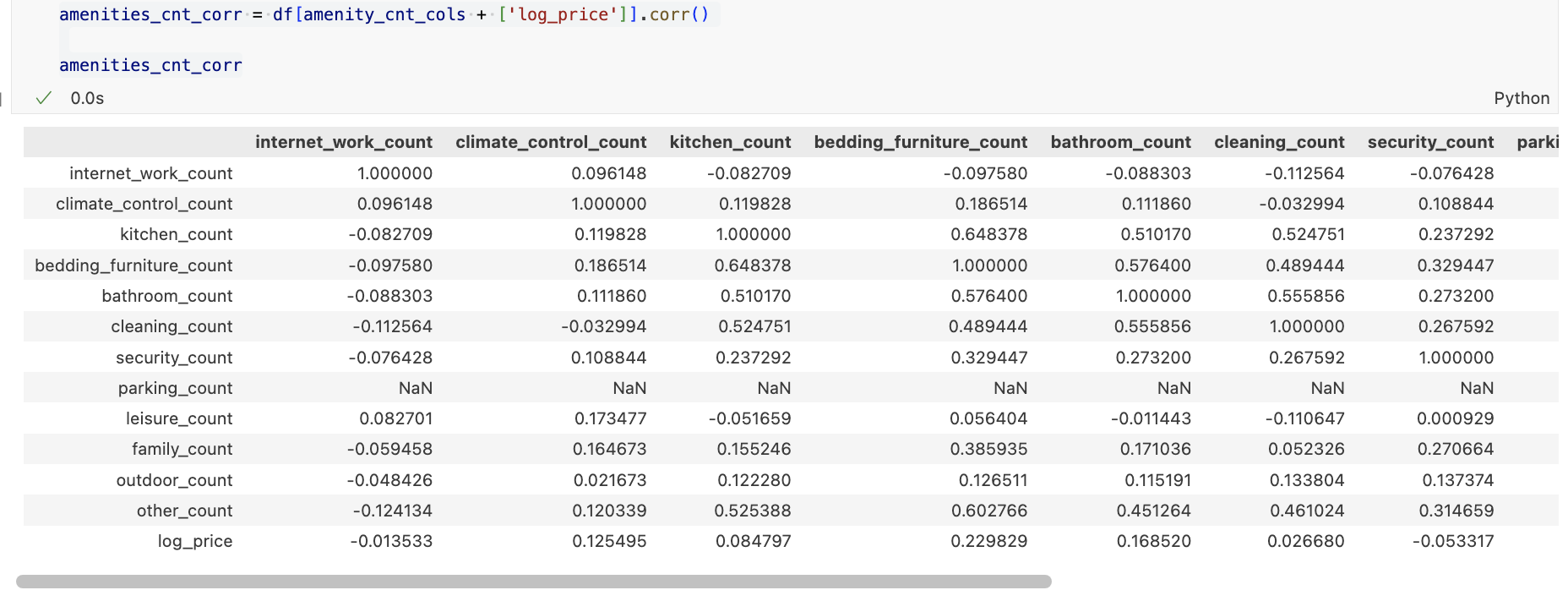
Task: Click the Python language indicator
Action: coord(1522,98)
